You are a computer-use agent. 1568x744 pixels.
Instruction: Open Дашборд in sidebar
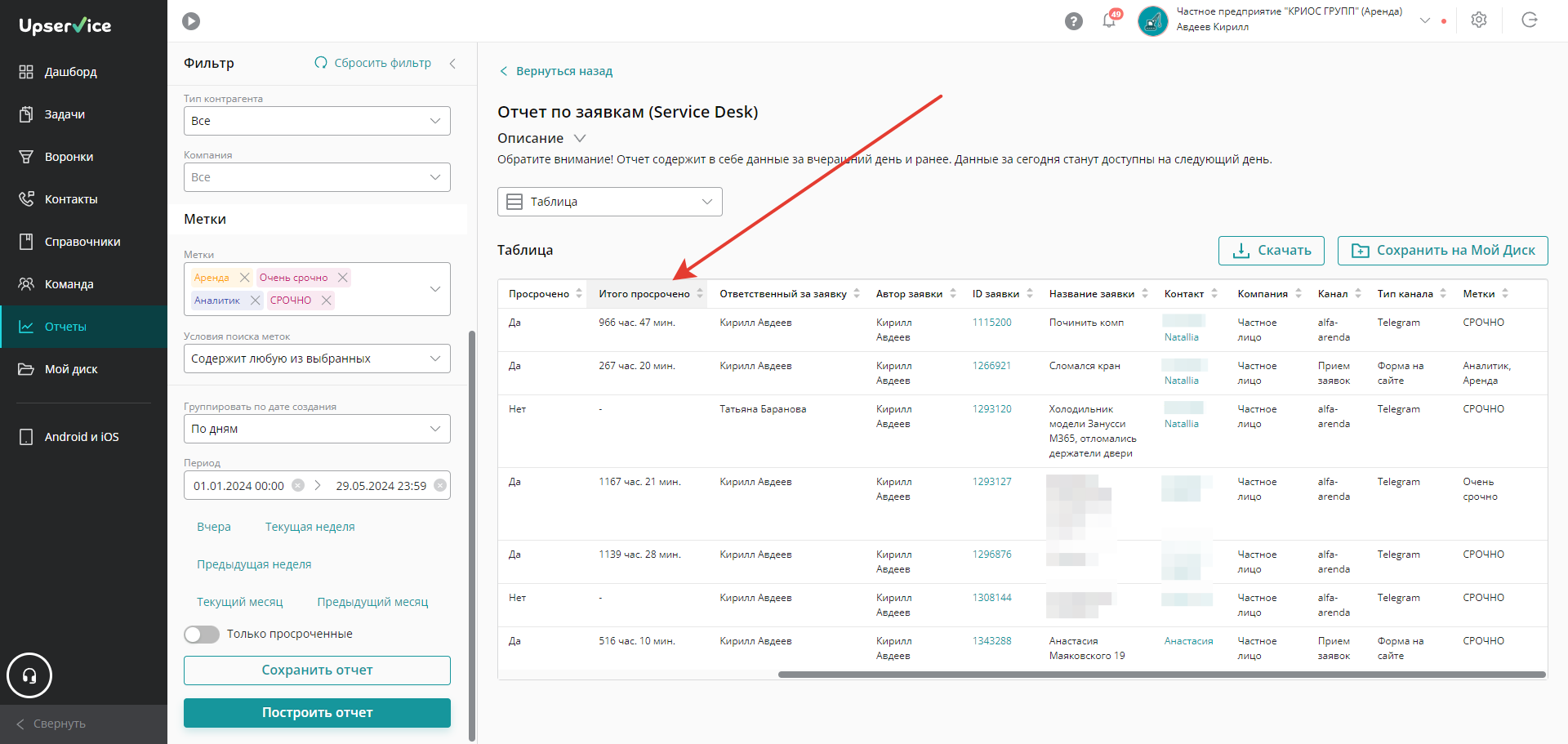click(83, 72)
